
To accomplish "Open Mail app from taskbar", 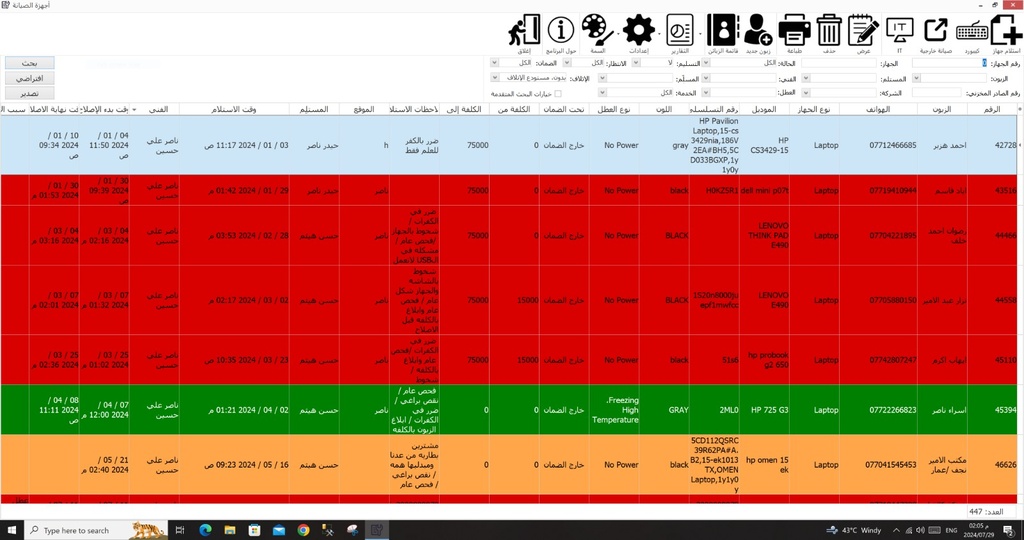I will [x=279, y=530].
